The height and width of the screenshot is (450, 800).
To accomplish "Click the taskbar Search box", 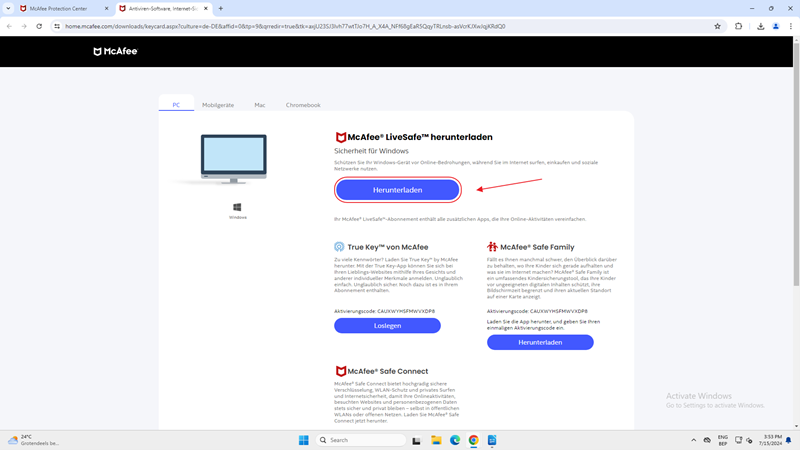I will click(361, 440).
